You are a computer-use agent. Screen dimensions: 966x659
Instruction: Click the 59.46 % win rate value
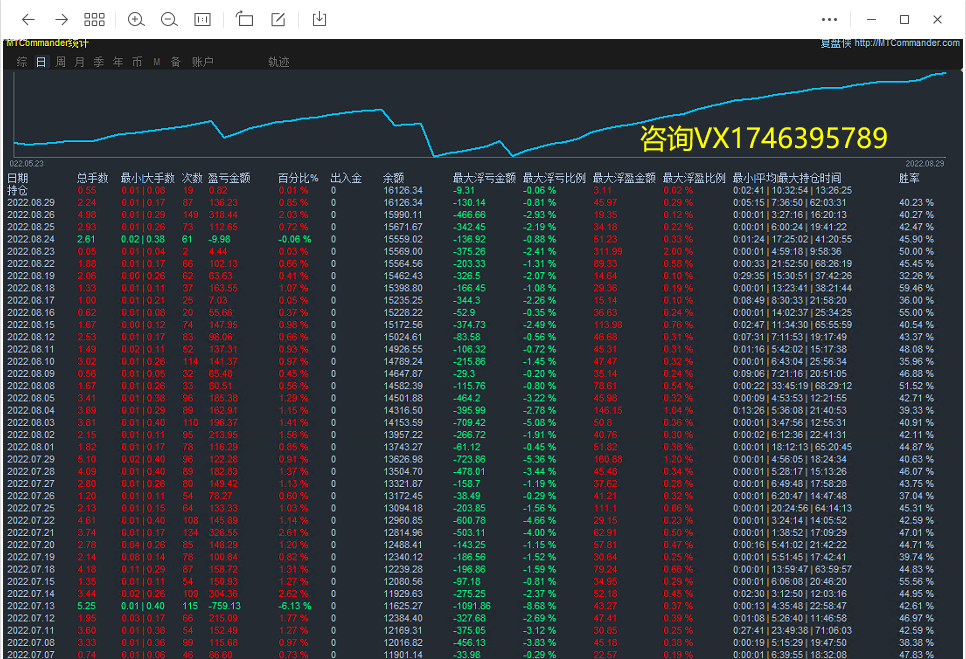[x=916, y=288]
